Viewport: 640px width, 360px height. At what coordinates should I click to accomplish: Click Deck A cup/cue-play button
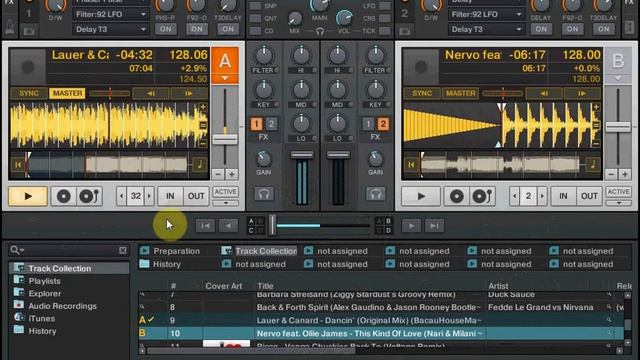[x=89, y=196]
